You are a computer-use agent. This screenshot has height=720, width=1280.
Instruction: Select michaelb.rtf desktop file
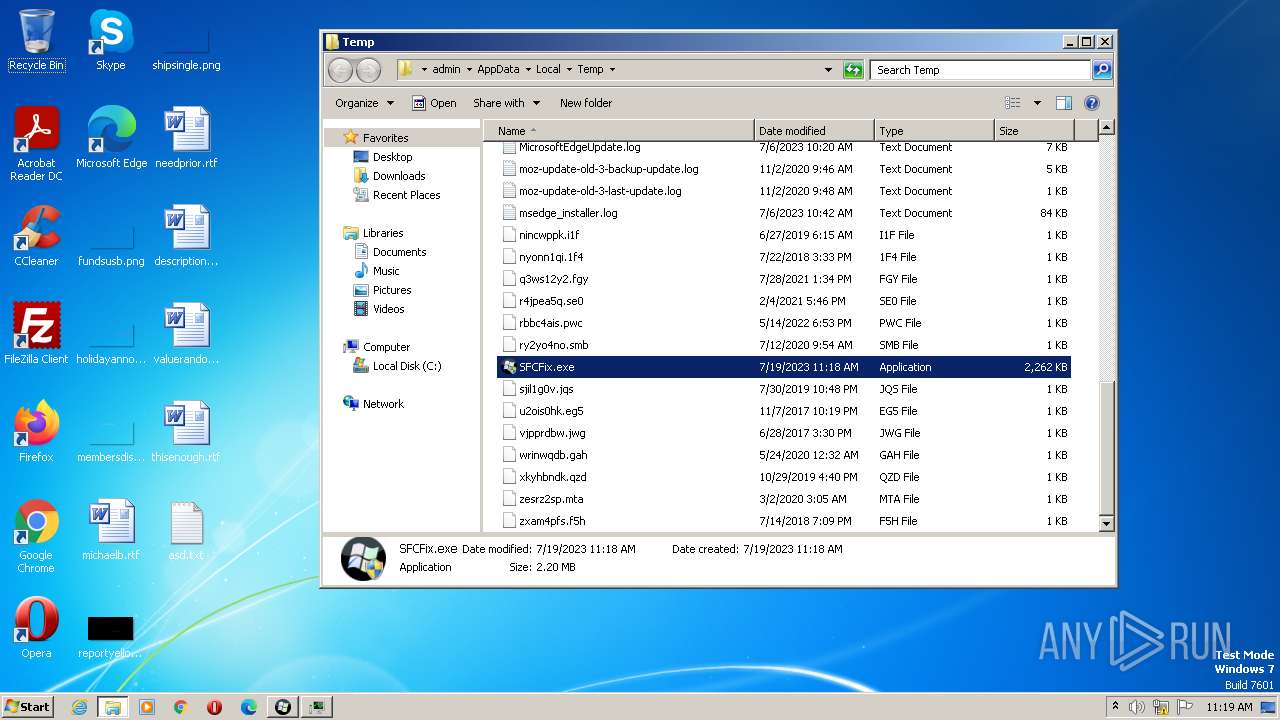pyautogui.click(x=111, y=529)
